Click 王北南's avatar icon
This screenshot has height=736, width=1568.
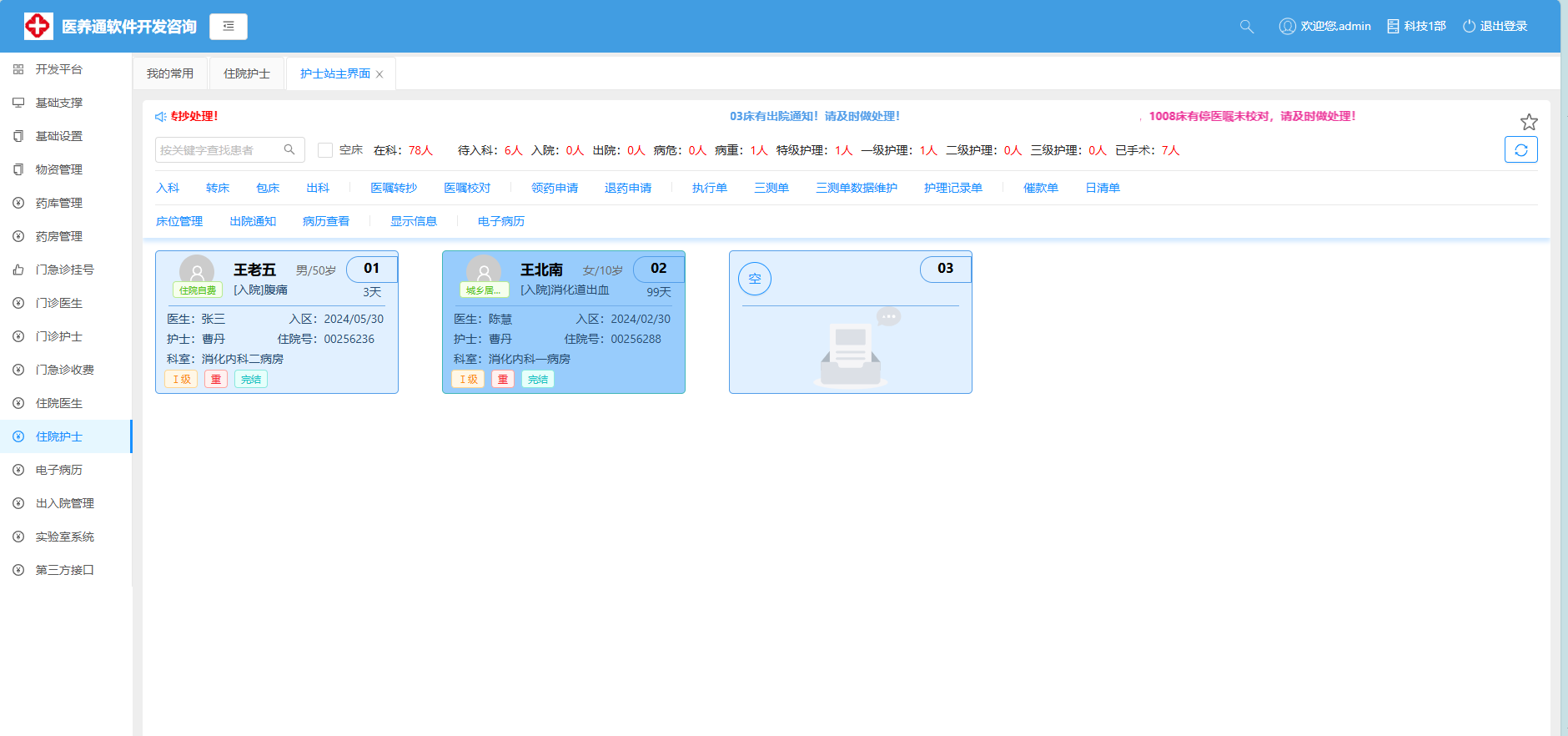484,270
